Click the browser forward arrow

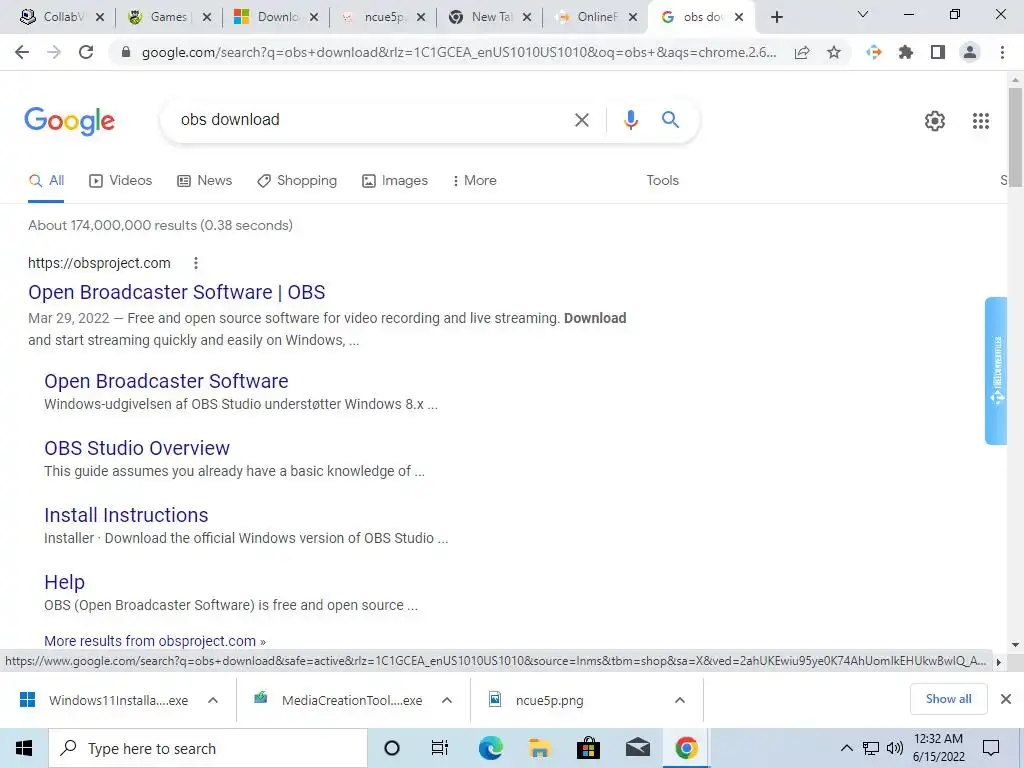[54, 52]
